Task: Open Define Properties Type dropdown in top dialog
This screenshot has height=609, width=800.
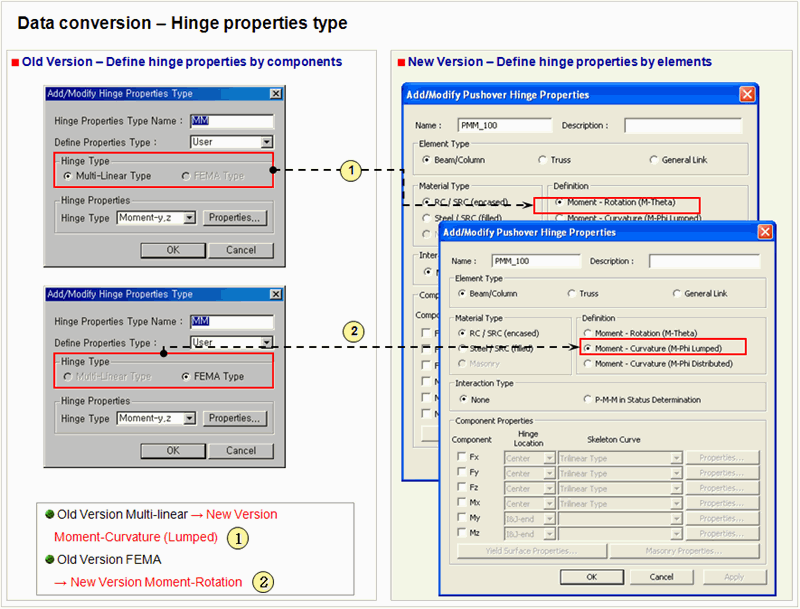Action: pyautogui.click(x=265, y=143)
